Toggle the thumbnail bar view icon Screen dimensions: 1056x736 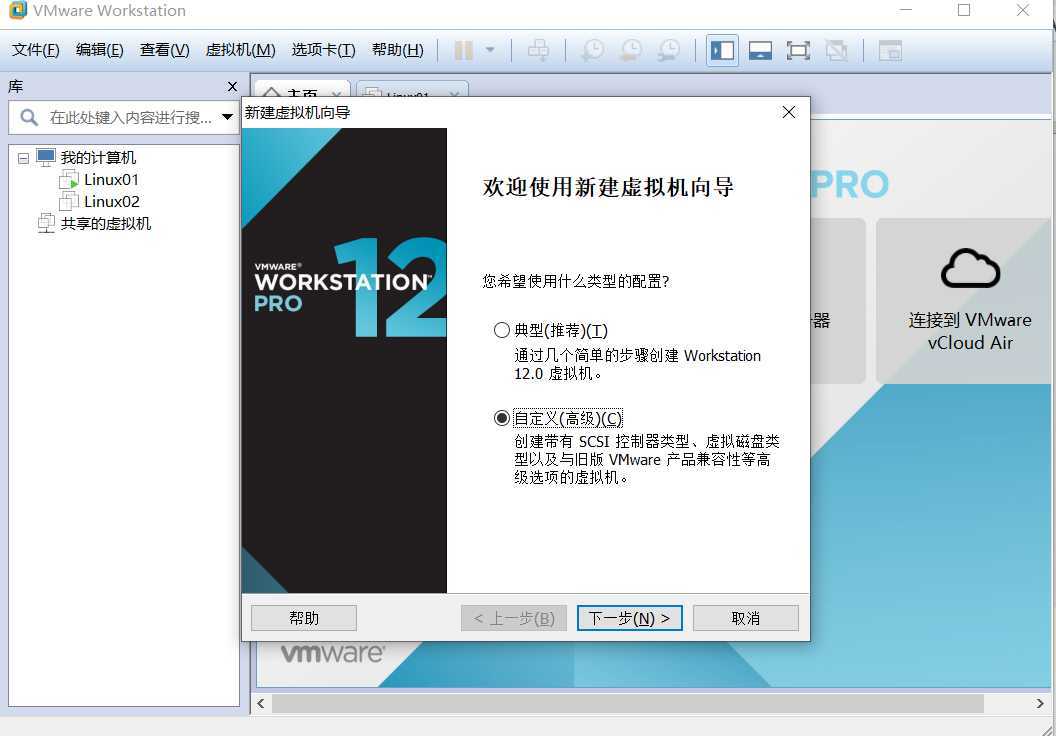760,51
